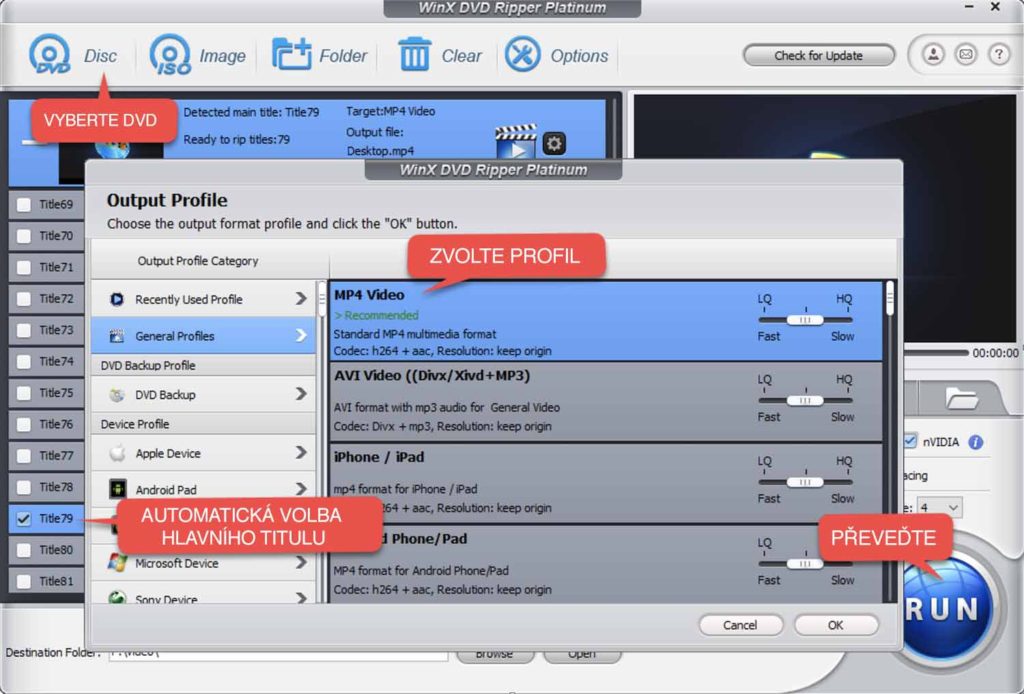
Task: Click the Browse destination button
Action: [x=494, y=655]
